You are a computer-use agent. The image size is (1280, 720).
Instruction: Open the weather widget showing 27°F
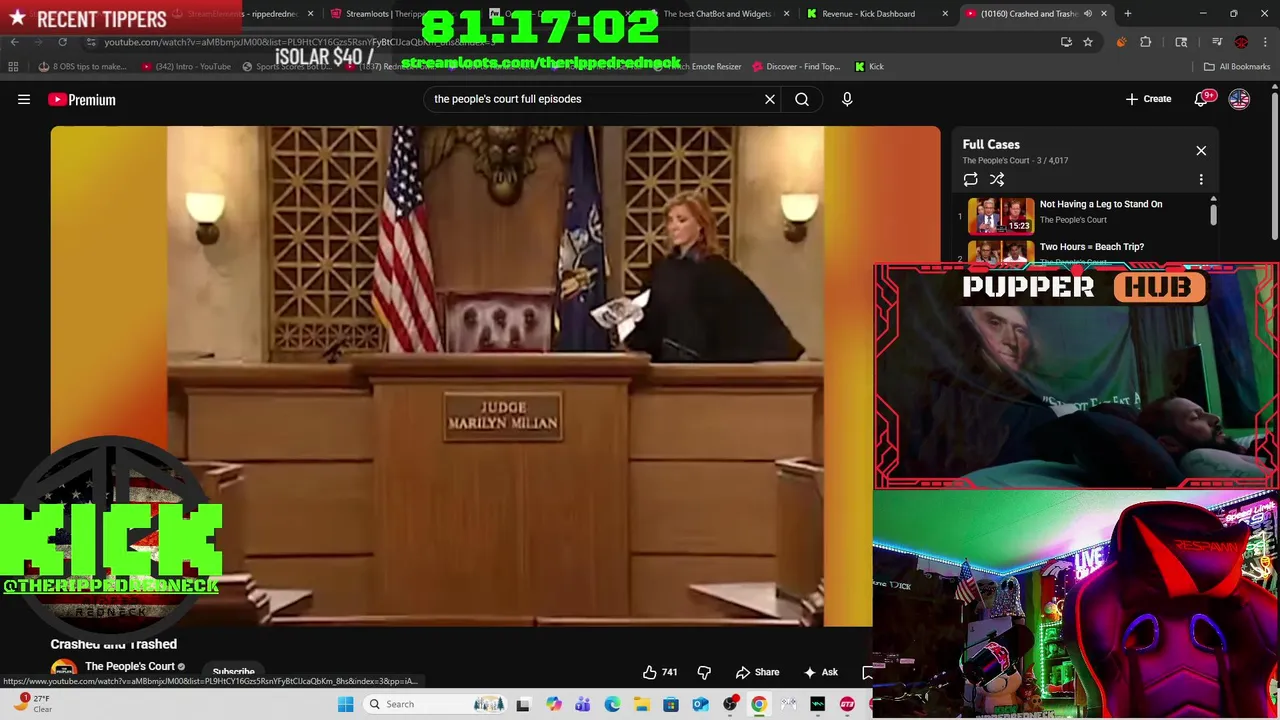tap(32, 703)
